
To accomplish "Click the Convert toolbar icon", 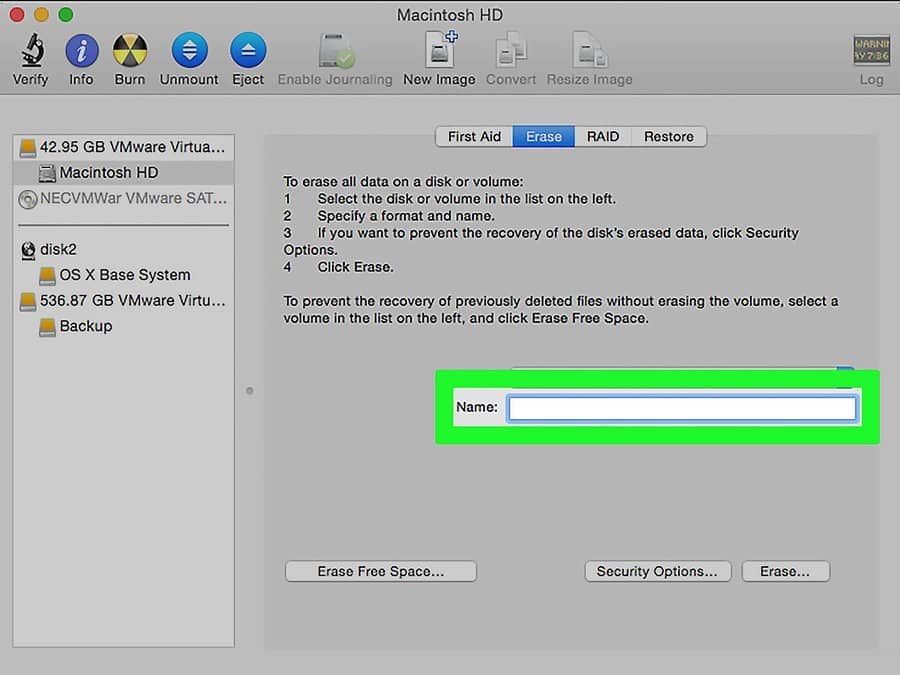I will tap(511, 51).
